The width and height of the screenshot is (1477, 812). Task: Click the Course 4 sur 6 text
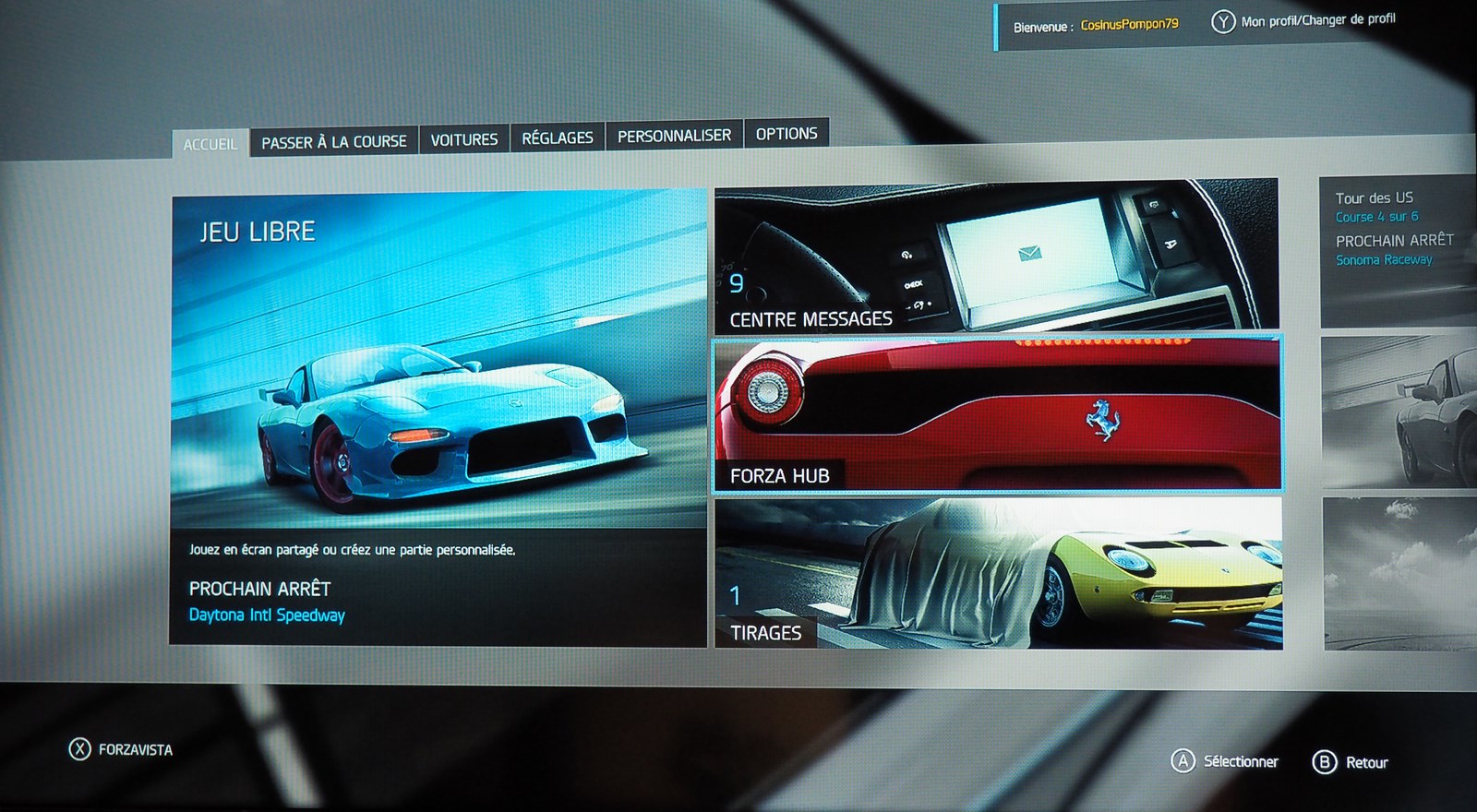coord(1376,217)
